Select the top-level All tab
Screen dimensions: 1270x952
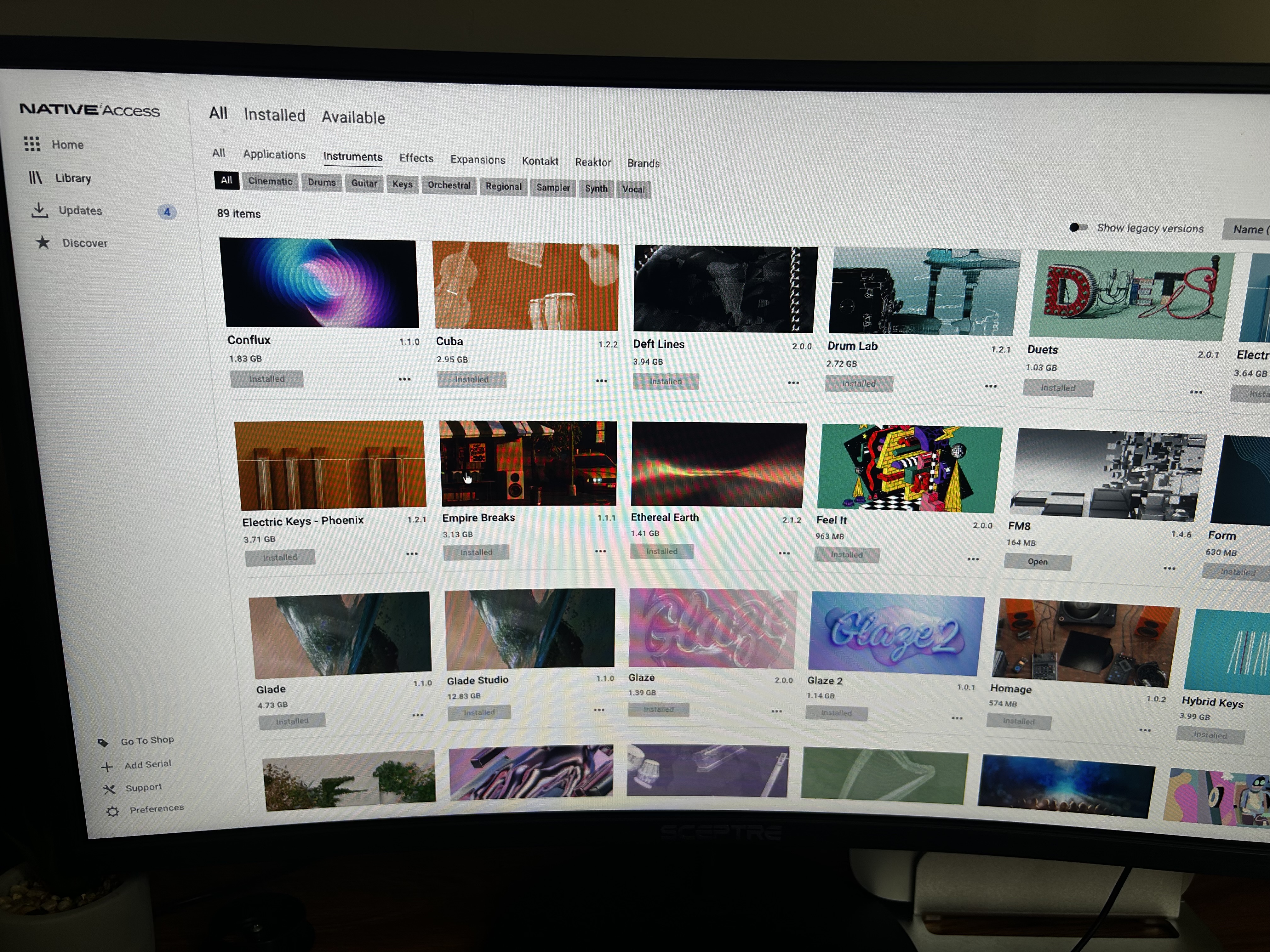(x=218, y=112)
